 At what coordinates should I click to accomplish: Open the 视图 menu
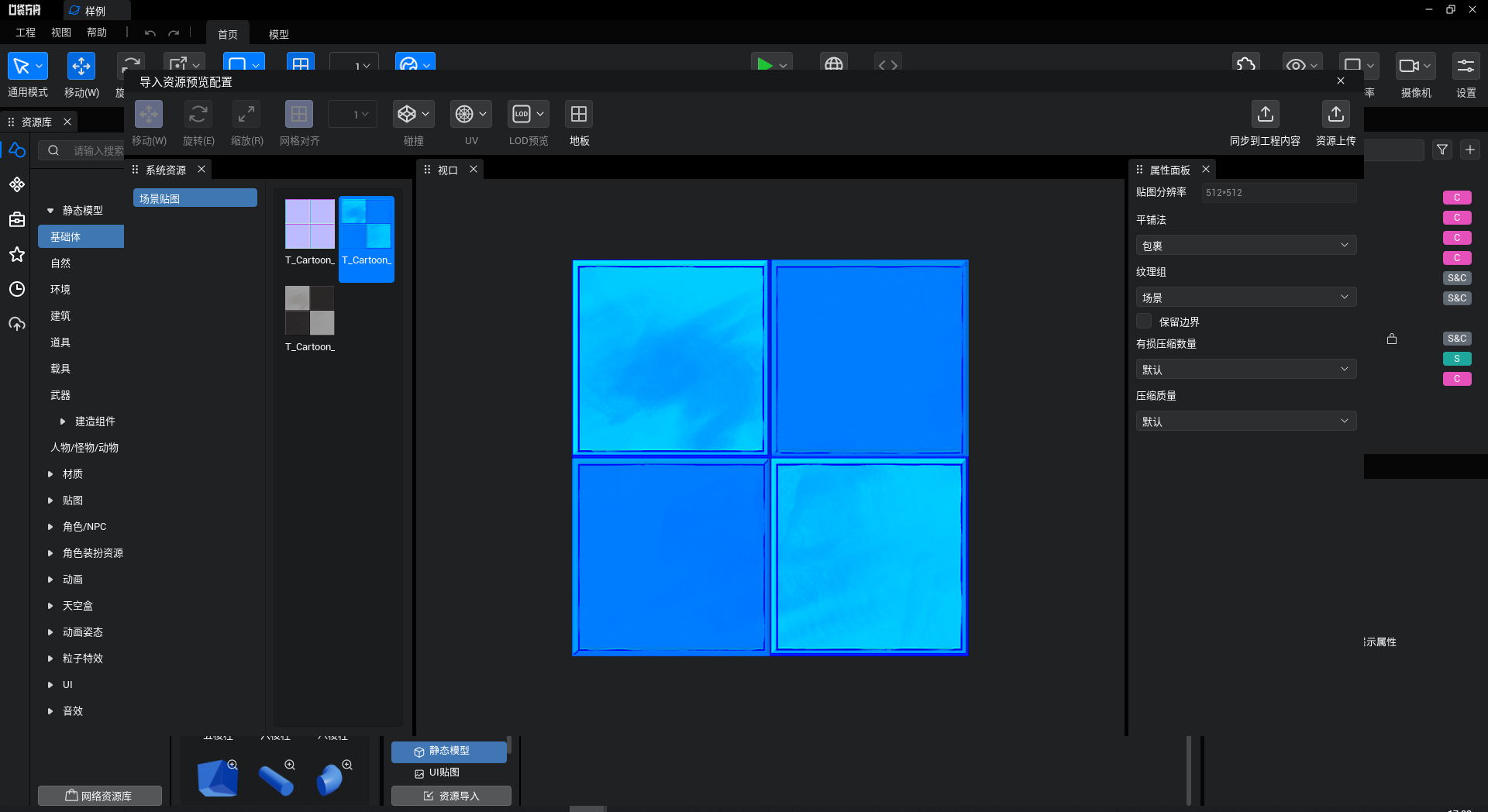[61, 33]
